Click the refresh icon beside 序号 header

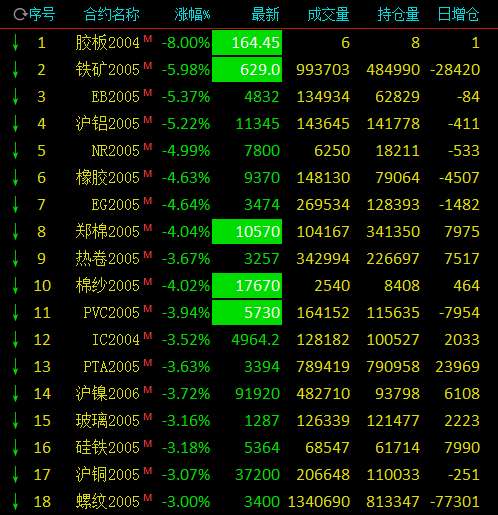pyautogui.click(x=20, y=14)
